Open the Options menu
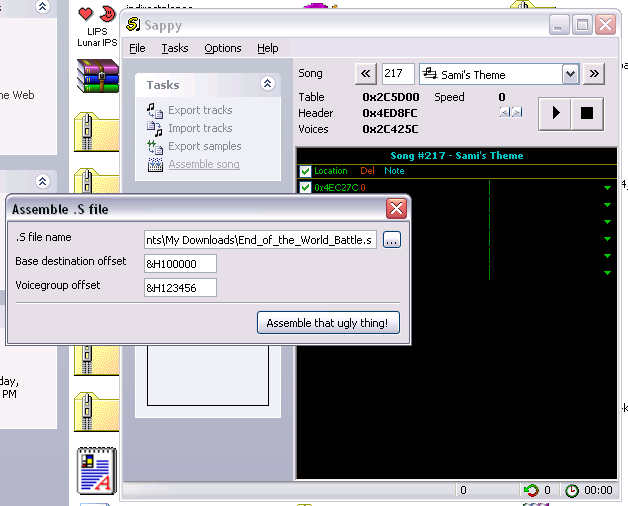This screenshot has width=628, height=506. click(223, 48)
